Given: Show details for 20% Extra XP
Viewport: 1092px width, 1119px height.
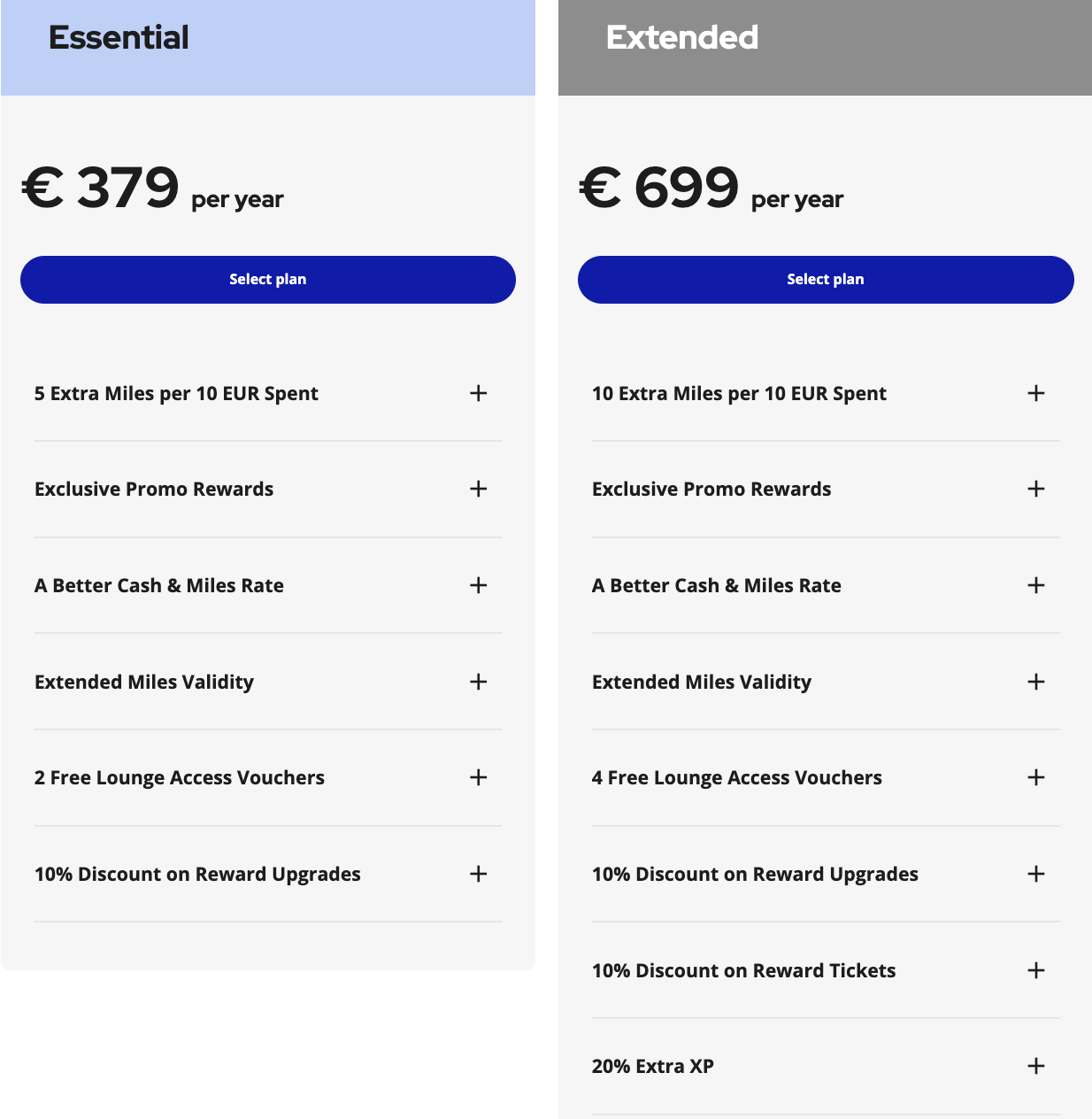Looking at the screenshot, I should tap(1036, 1066).
